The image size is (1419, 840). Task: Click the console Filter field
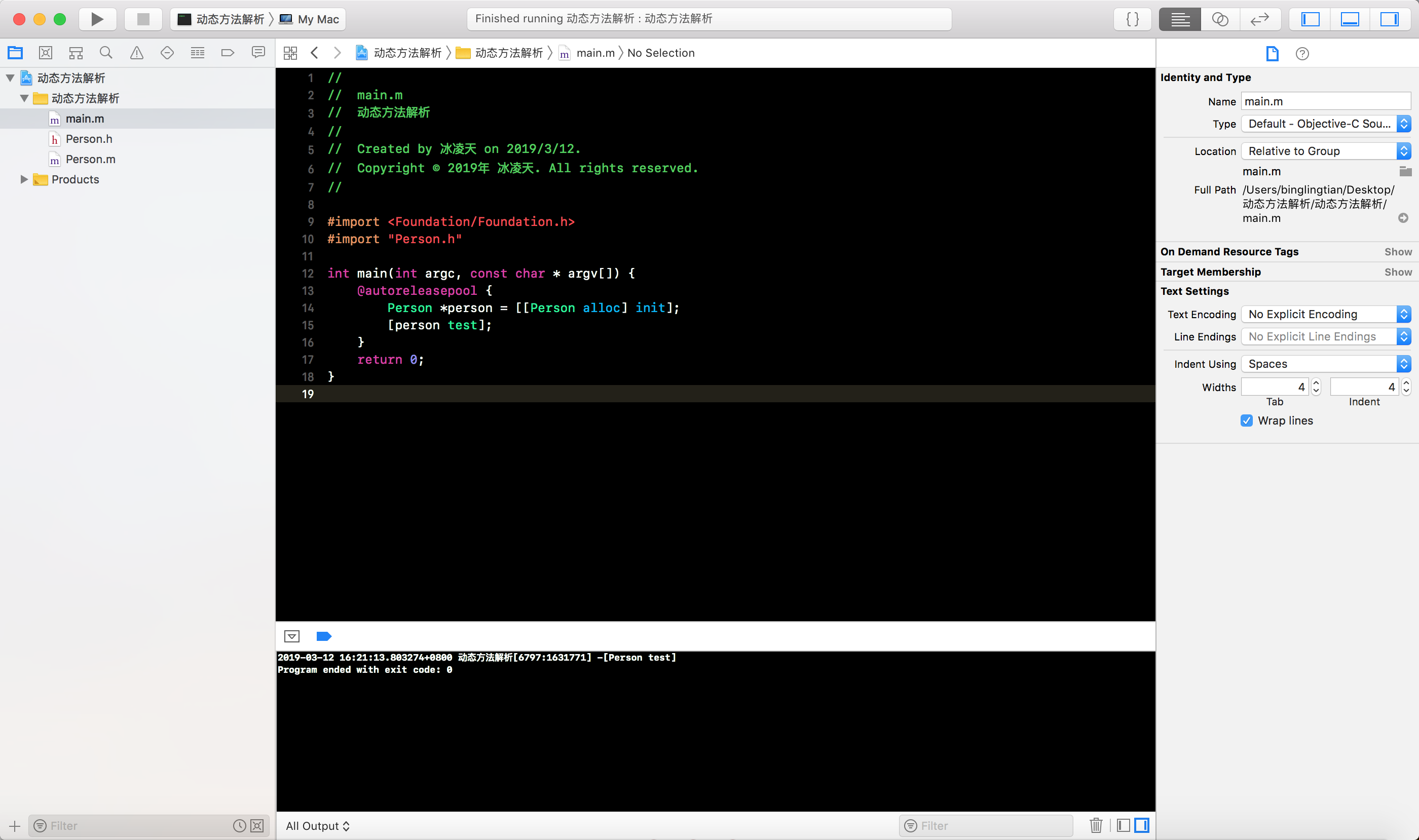pyautogui.click(x=991, y=826)
